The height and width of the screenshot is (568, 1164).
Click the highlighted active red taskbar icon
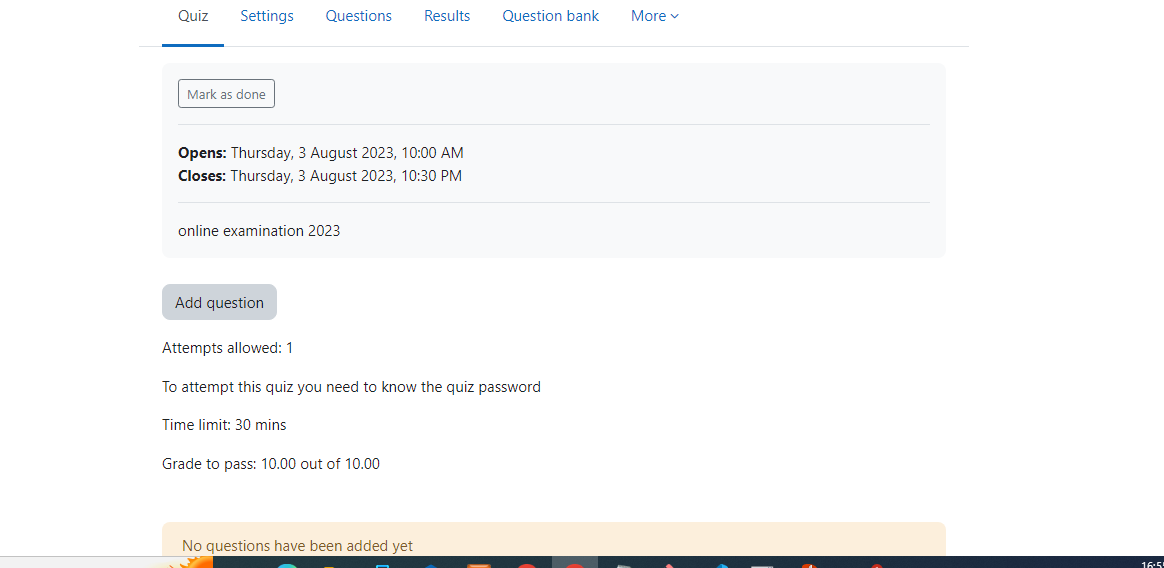[x=575, y=563]
